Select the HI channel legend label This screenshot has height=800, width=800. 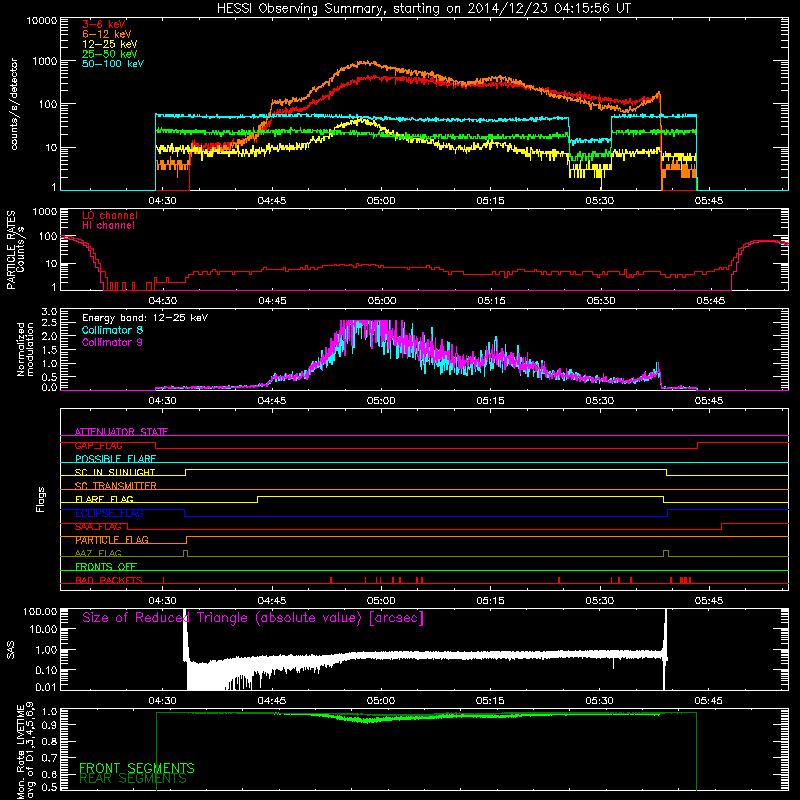[108, 226]
